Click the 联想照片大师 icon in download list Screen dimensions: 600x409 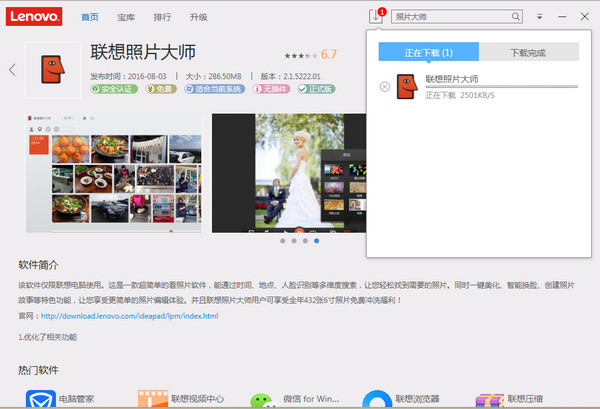point(407,86)
